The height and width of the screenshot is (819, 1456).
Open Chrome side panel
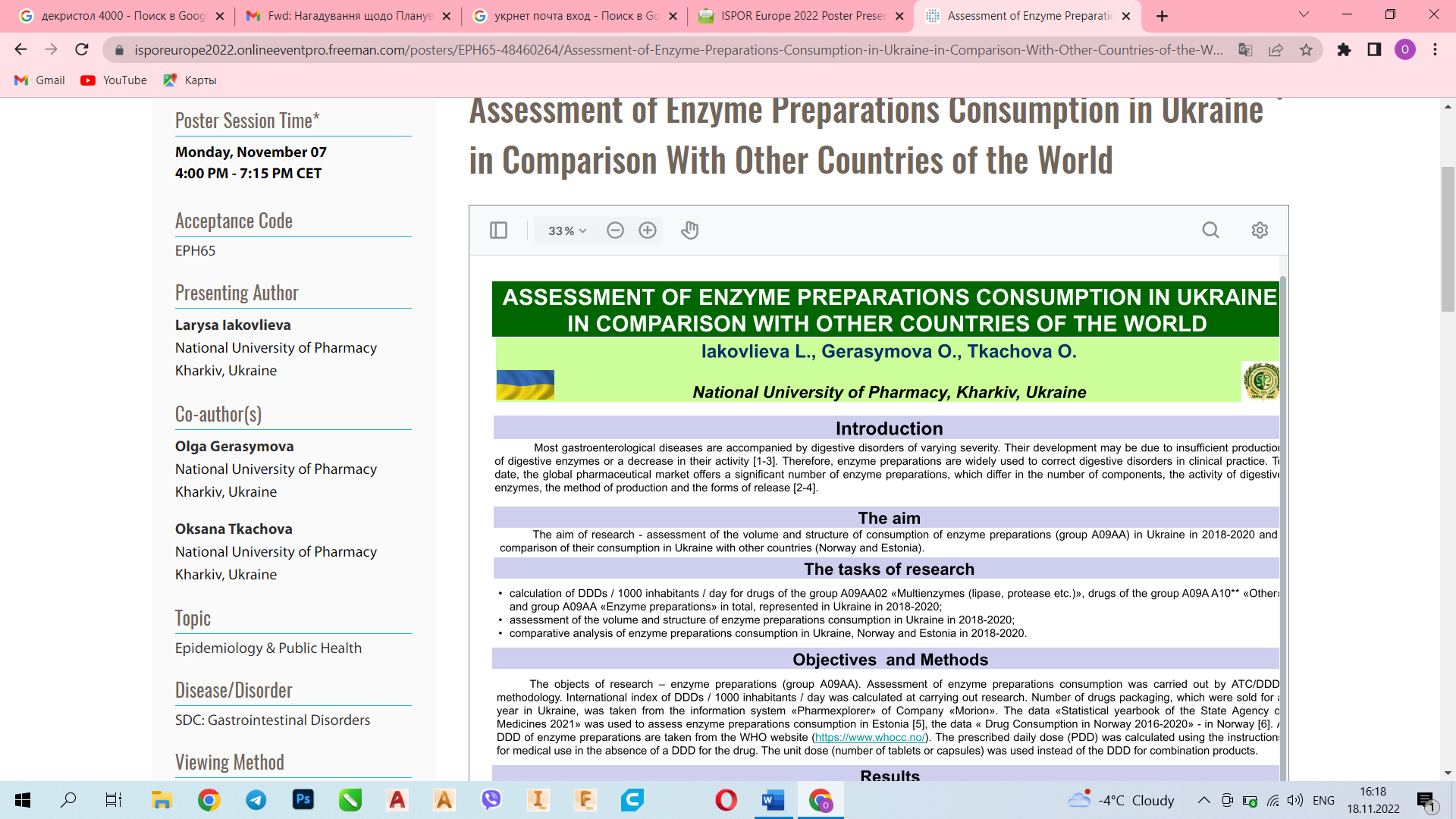[x=1374, y=50]
